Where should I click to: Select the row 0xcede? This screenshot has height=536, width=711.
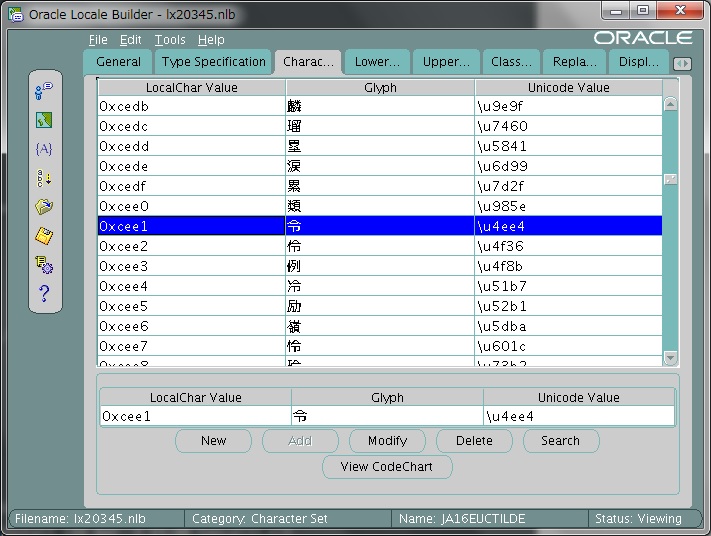(380, 166)
